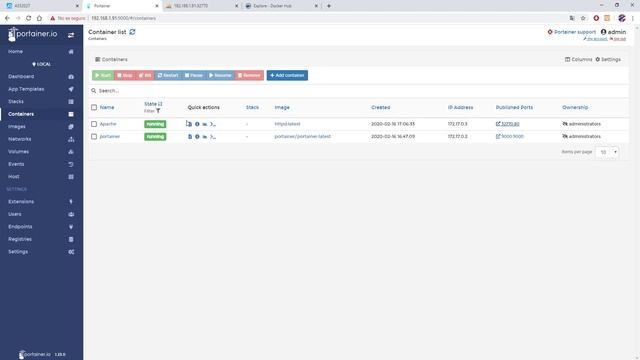
Task: Open the Items per page dropdown
Action: (x=607, y=152)
